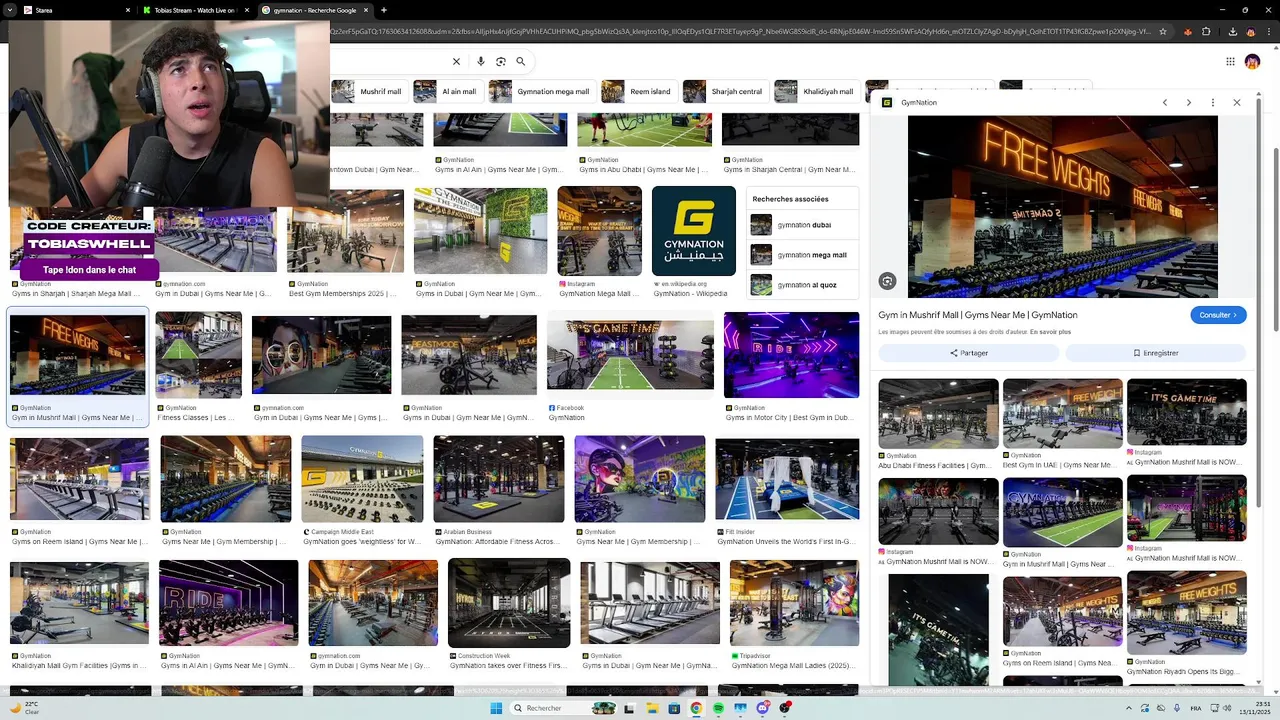The image size is (1280, 720).
Task: Filter results by Sharjah central chip
Action: [x=726, y=91]
